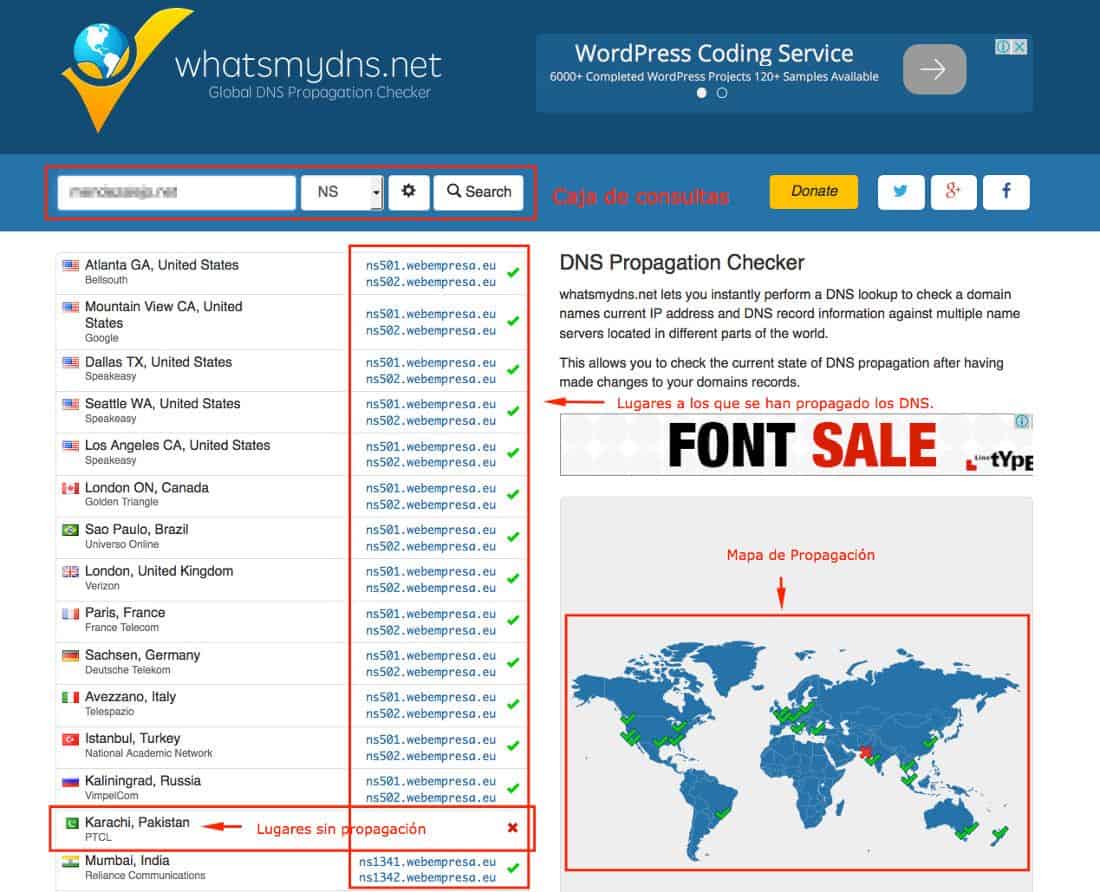Click the Canada flag beside London ON
Screen dimensions: 1100x892
coord(70,488)
